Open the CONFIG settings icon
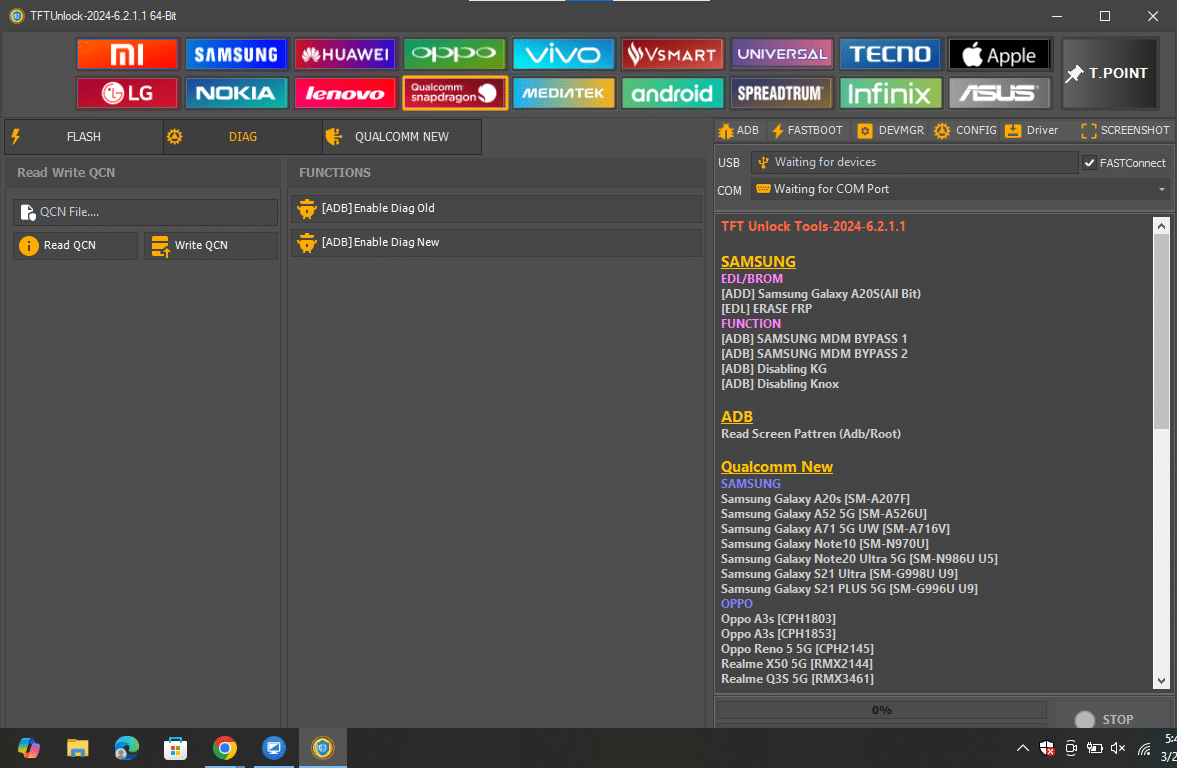This screenshot has width=1177, height=768. [x=964, y=130]
